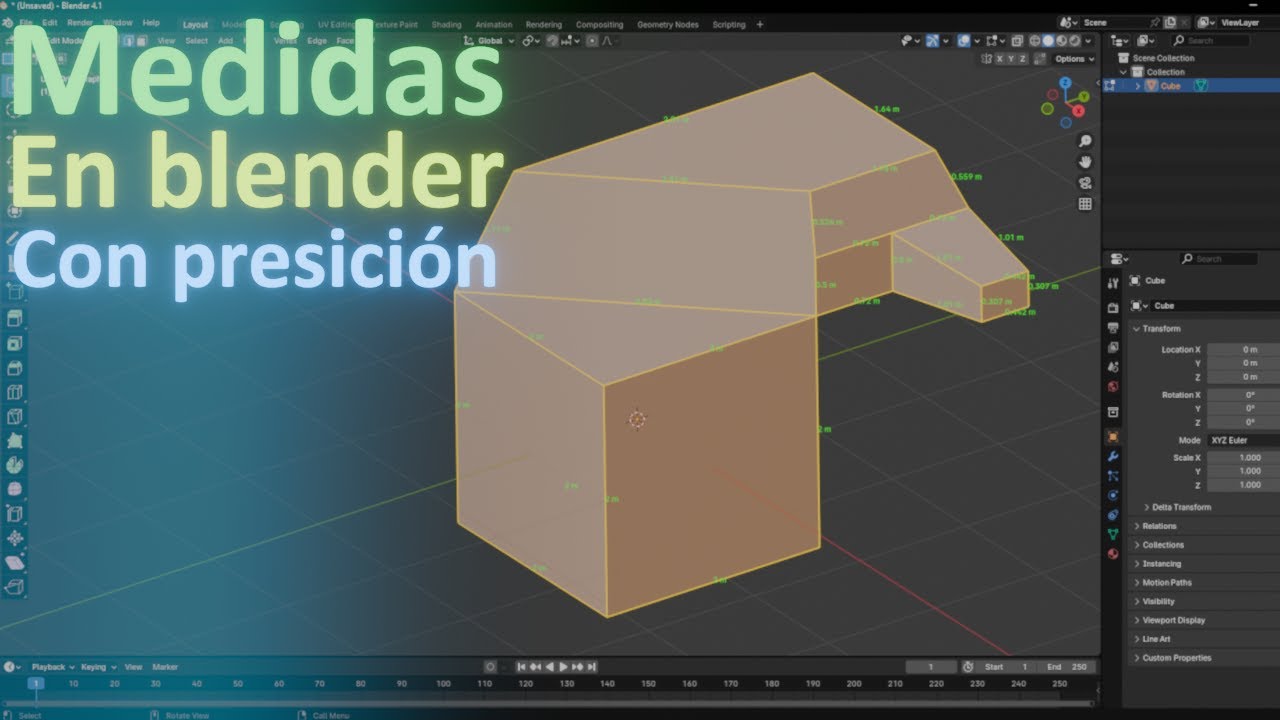This screenshot has width=1280, height=720.
Task: Open rotation Mode XYZ Euler dropdown
Action: (1243, 440)
